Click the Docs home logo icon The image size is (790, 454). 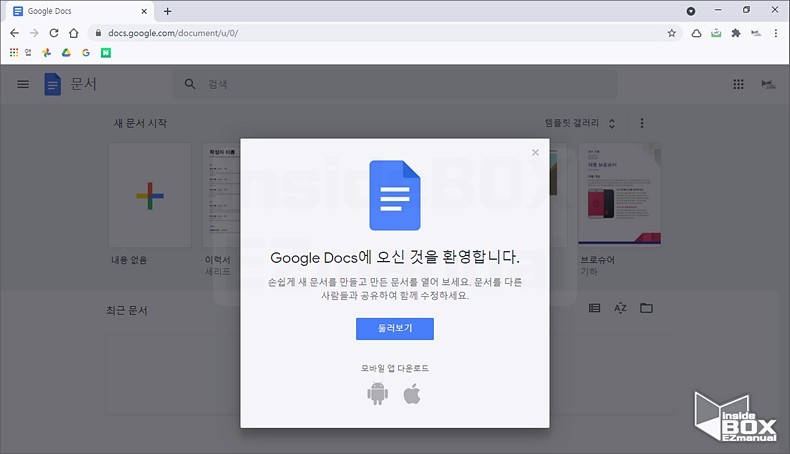click(53, 85)
